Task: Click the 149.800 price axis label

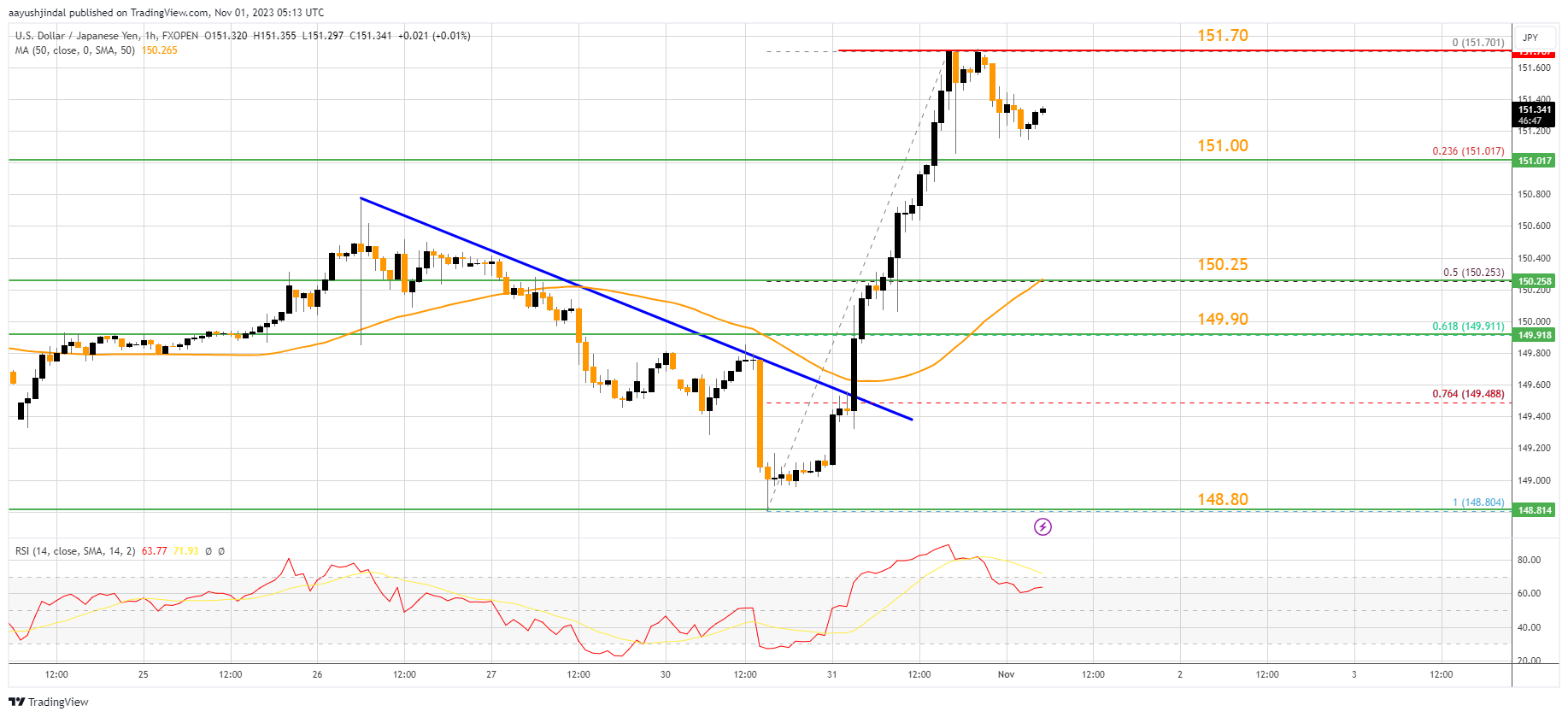Action: pyautogui.click(x=1534, y=353)
